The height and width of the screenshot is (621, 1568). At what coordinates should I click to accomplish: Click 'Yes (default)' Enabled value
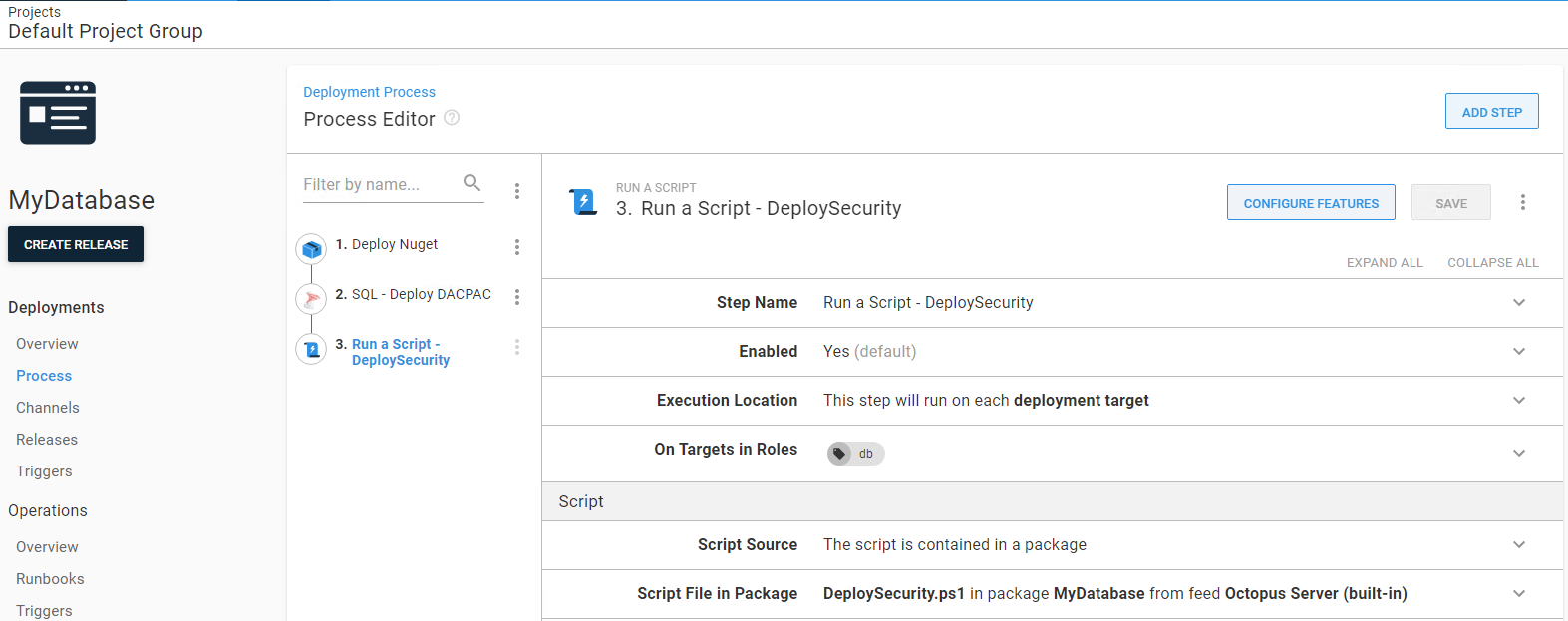coord(869,352)
